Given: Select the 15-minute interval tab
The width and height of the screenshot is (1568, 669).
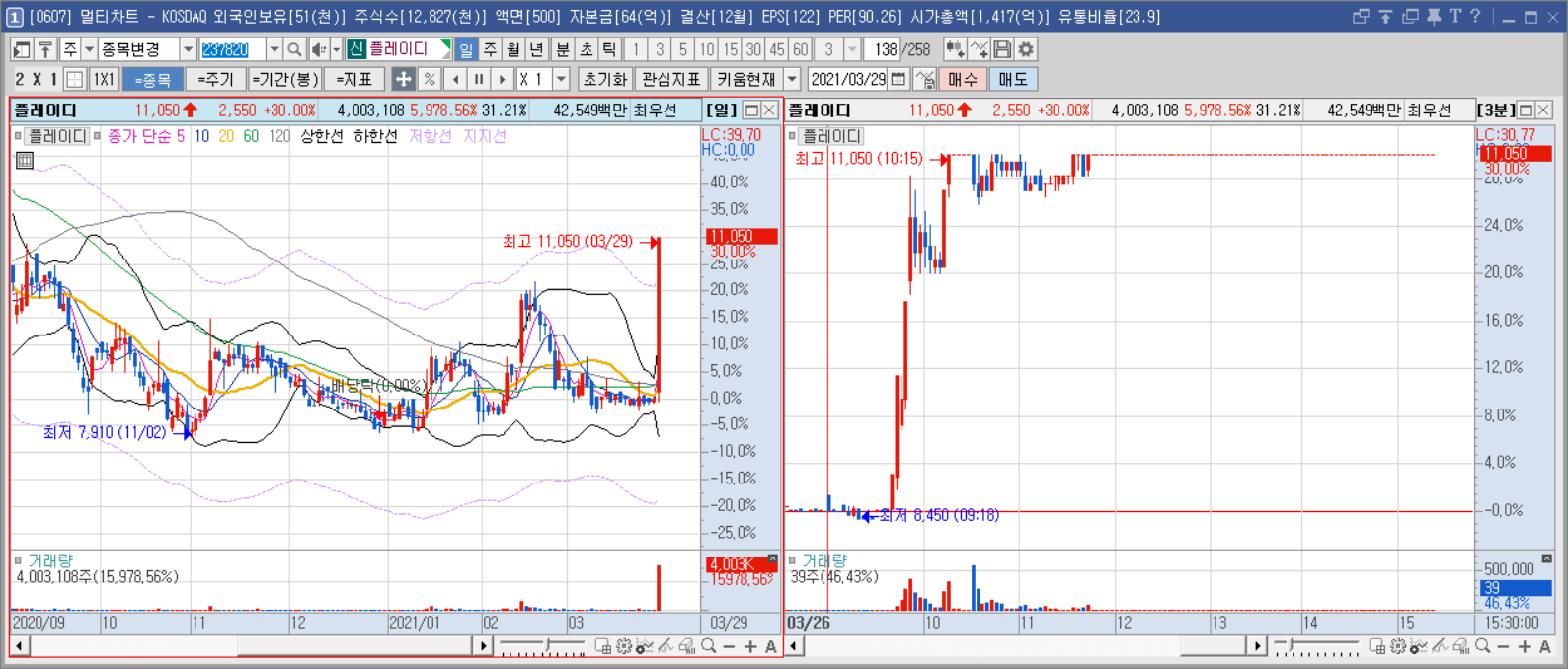Looking at the screenshot, I should 731,49.
